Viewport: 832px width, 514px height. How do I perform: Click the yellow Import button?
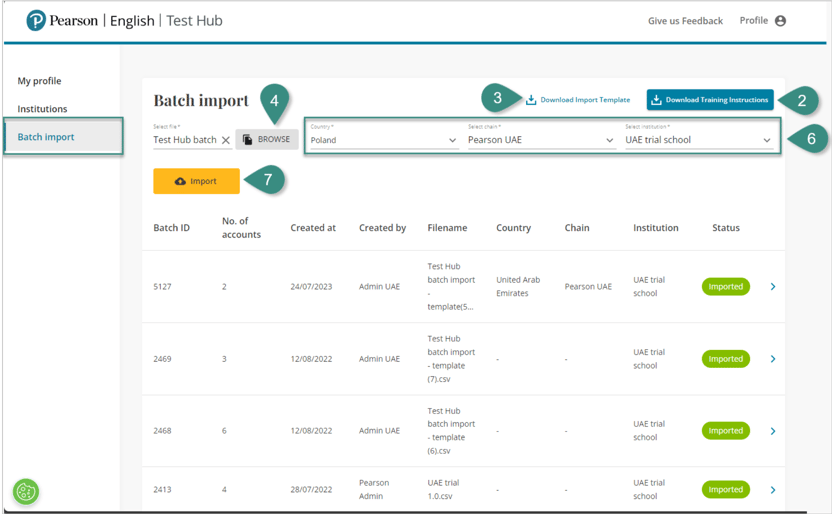[x=196, y=181]
